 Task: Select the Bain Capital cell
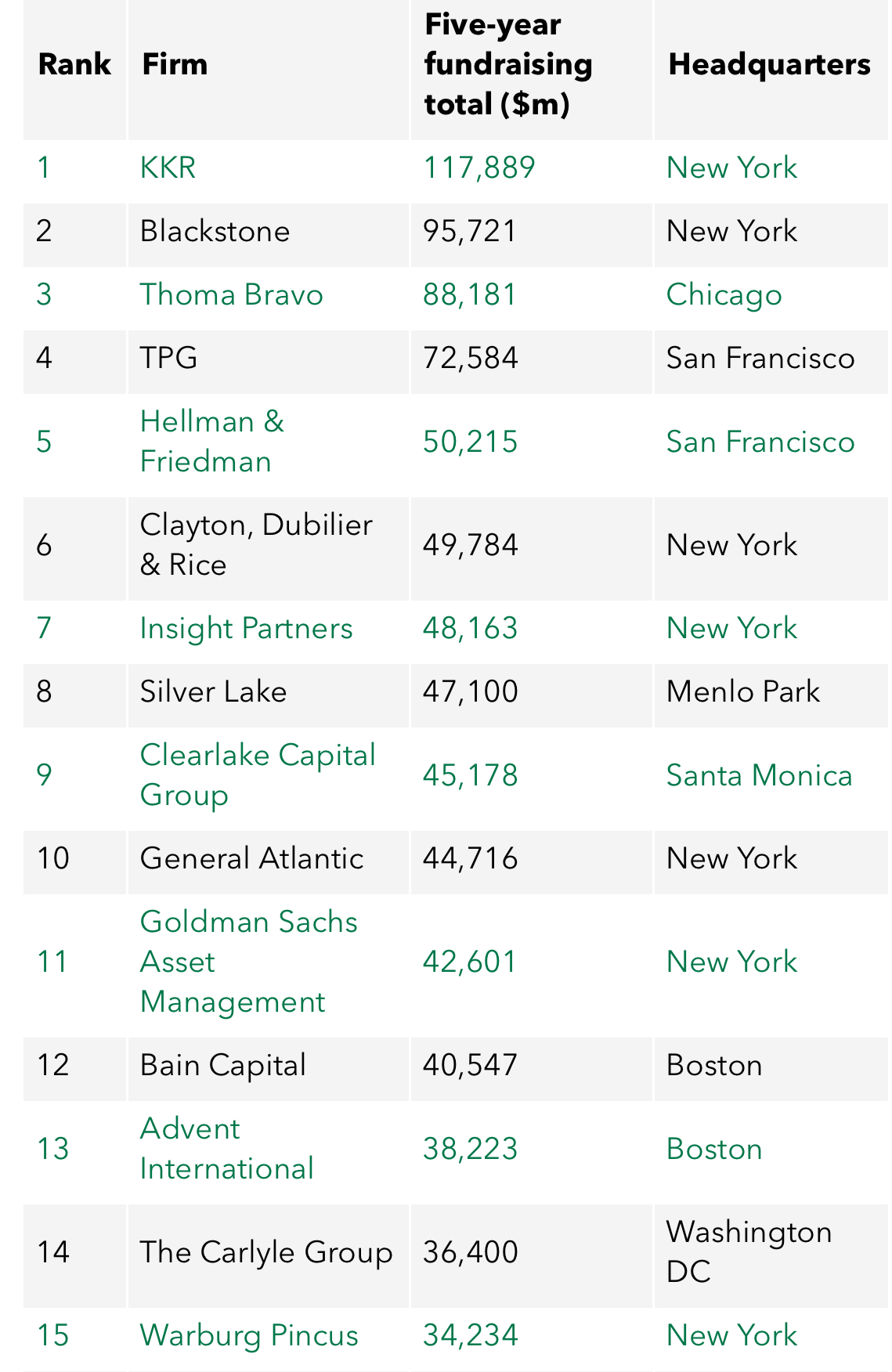222,1066
